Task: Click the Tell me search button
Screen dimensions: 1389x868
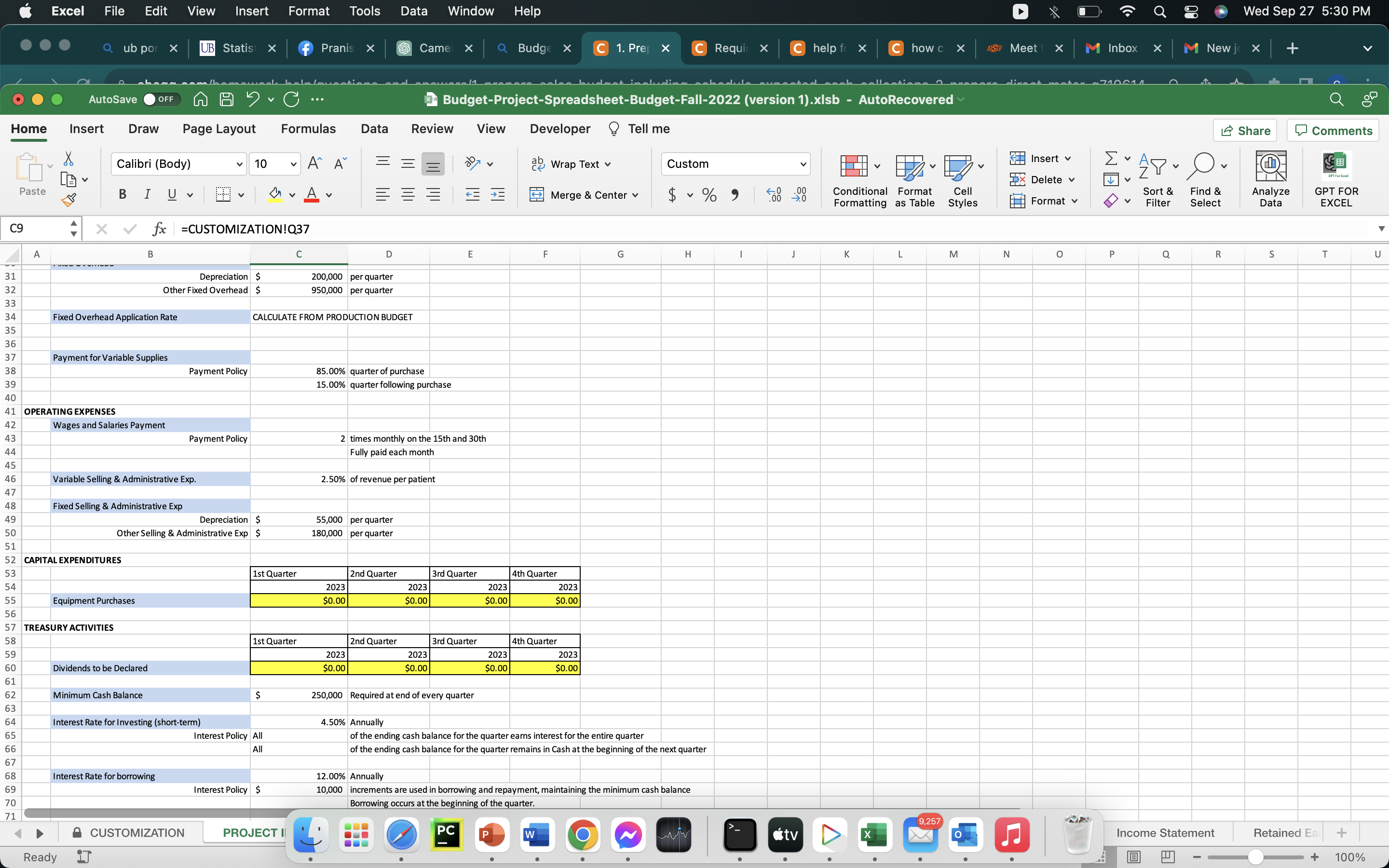Action: [640, 128]
